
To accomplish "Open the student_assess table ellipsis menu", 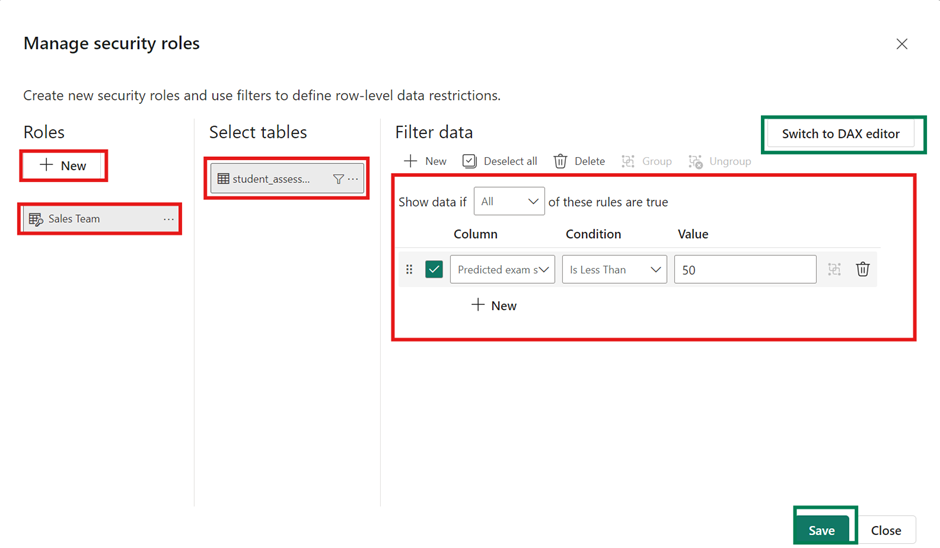I will [x=353, y=179].
